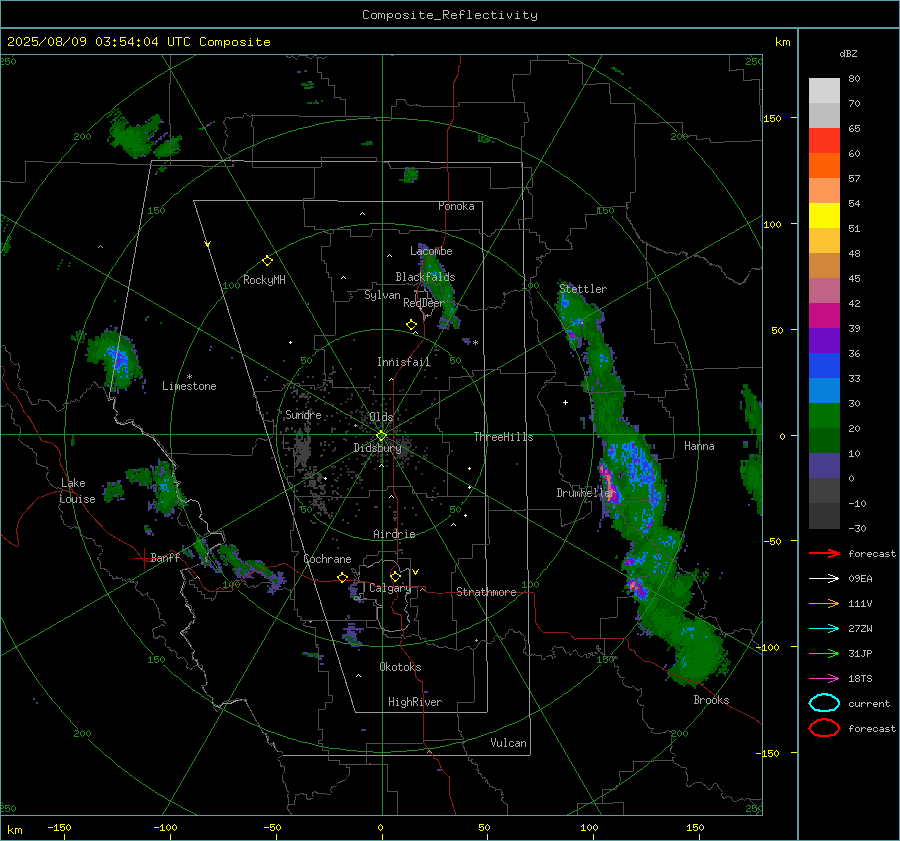Click the Innisfail label on map
This screenshot has height=841, width=900.
pos(404,362)
